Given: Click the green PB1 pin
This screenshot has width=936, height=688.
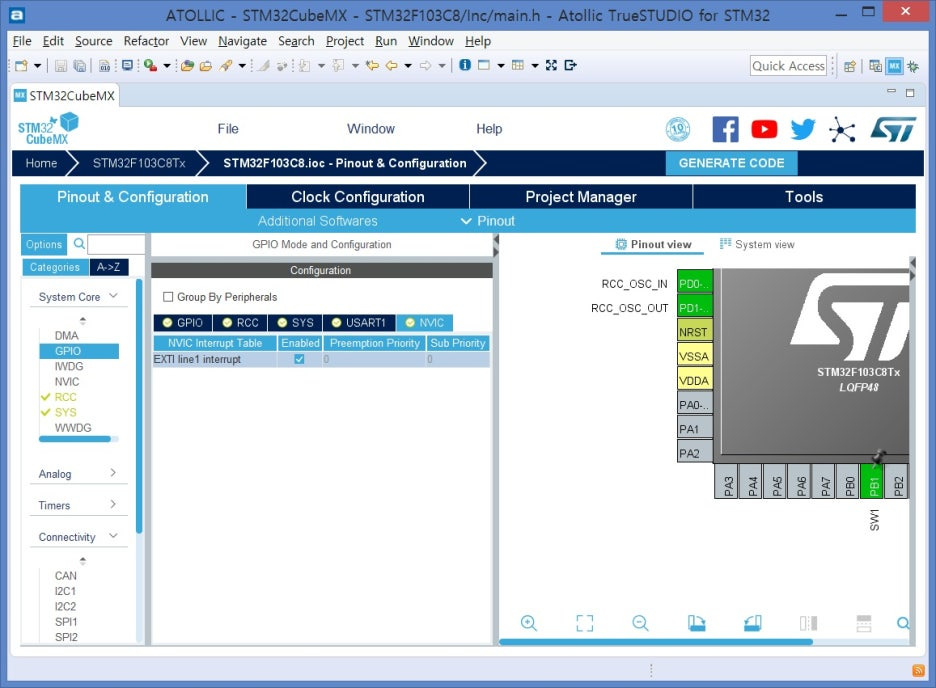Looking at the screenshot, I should (873, 481).
